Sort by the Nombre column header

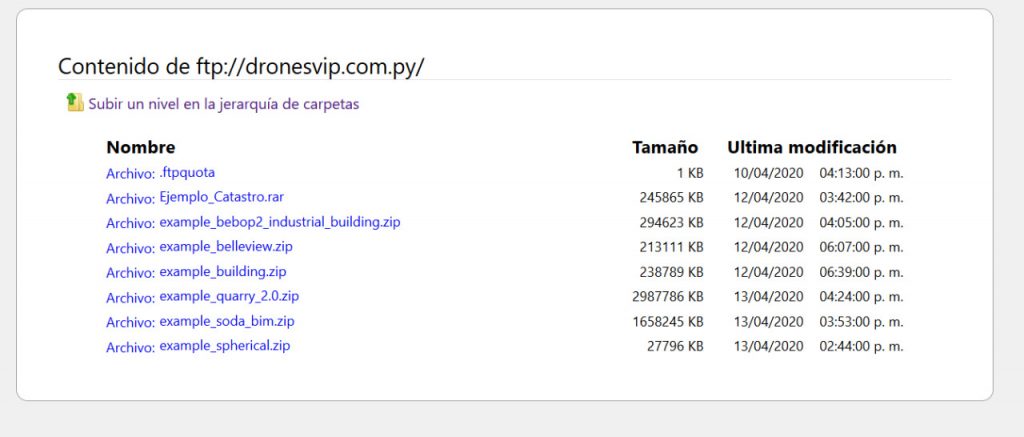click(141, 147)
